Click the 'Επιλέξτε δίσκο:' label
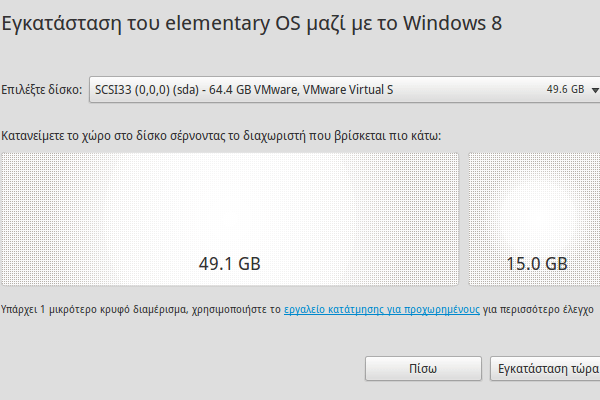This screenshot has width=600, height=400. point(41,89)
